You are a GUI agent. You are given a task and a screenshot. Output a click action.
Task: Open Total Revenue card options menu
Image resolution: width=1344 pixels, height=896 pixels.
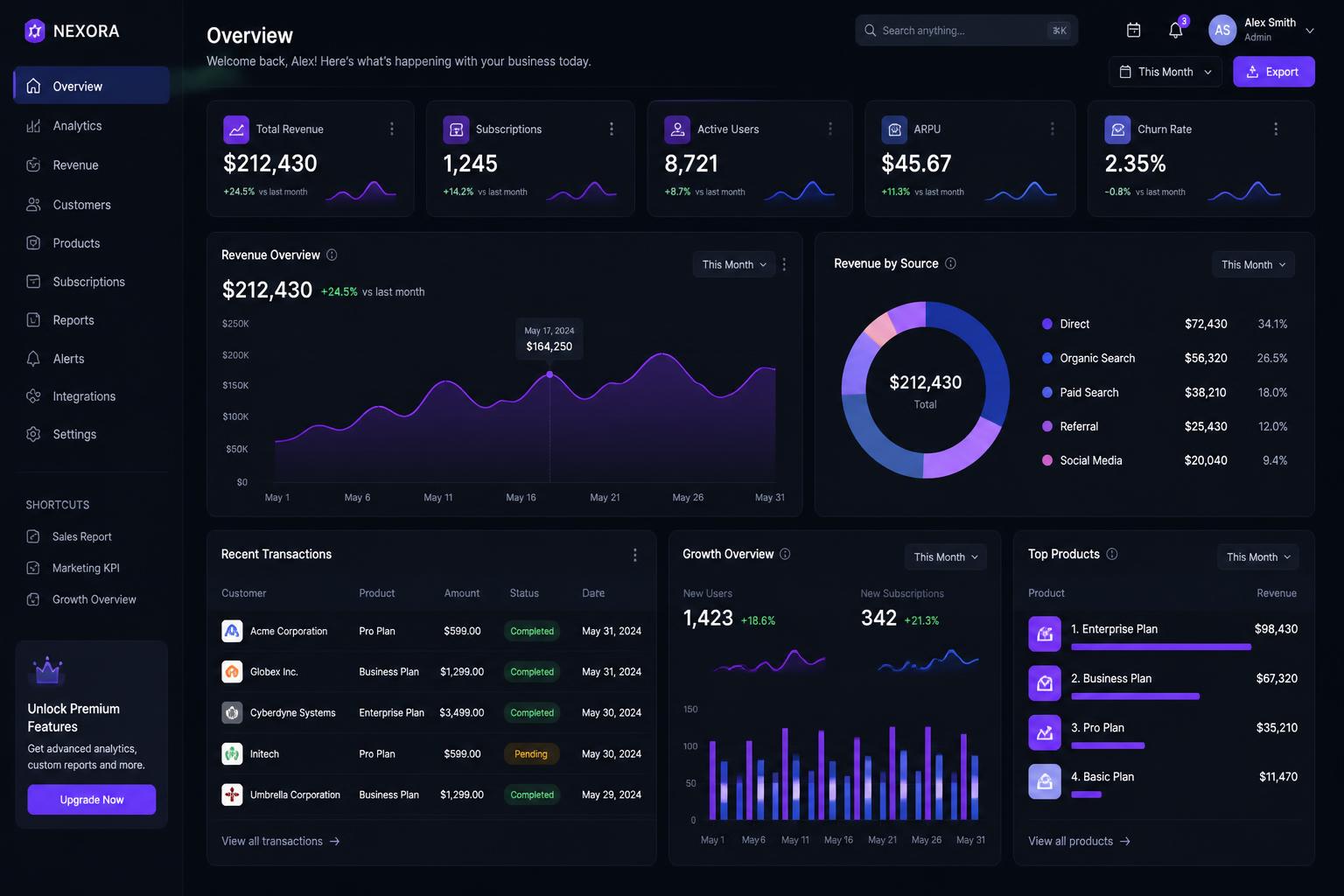(x=391, y=129)
